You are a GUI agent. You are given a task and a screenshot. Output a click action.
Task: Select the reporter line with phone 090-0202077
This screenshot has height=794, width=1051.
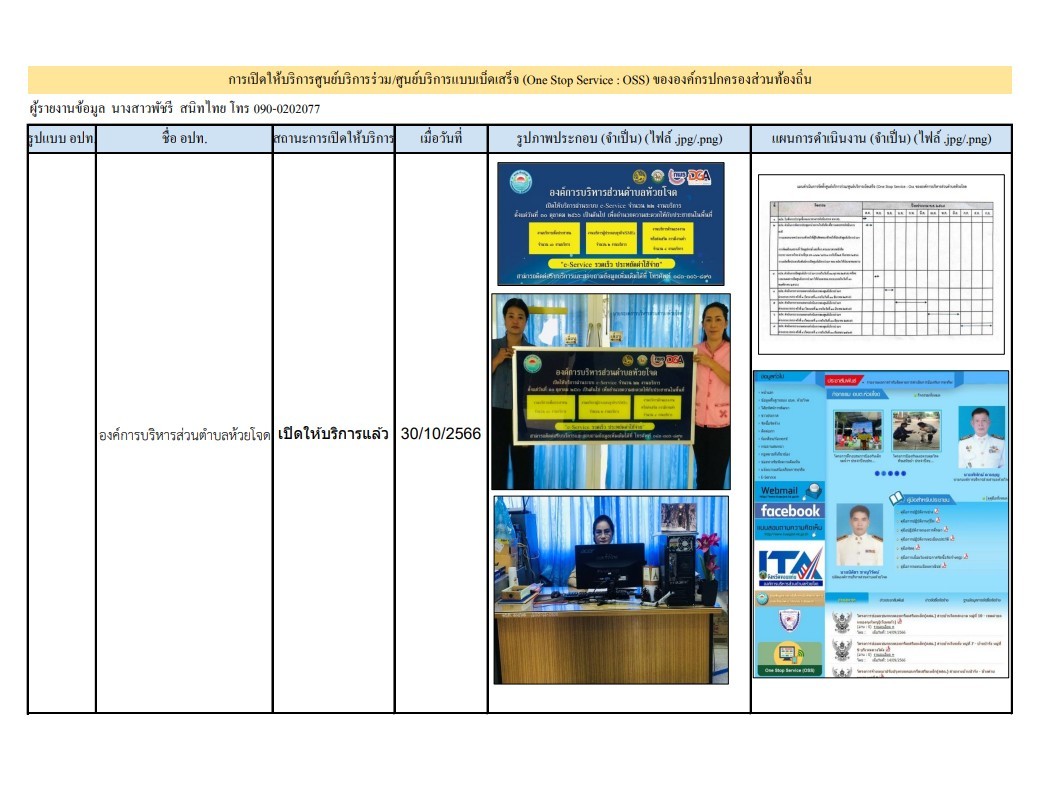point(175,109)
